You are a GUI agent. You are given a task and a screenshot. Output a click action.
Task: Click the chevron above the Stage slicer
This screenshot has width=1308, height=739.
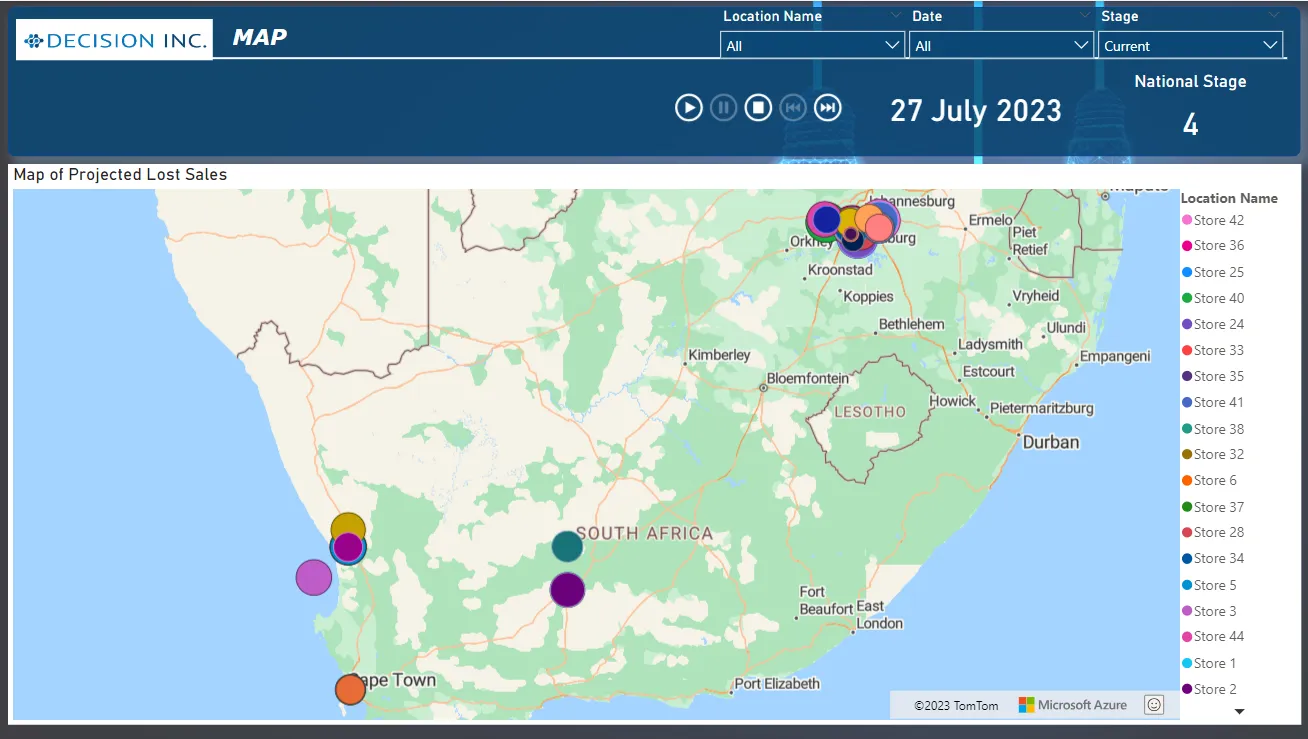pos(1273,16)
